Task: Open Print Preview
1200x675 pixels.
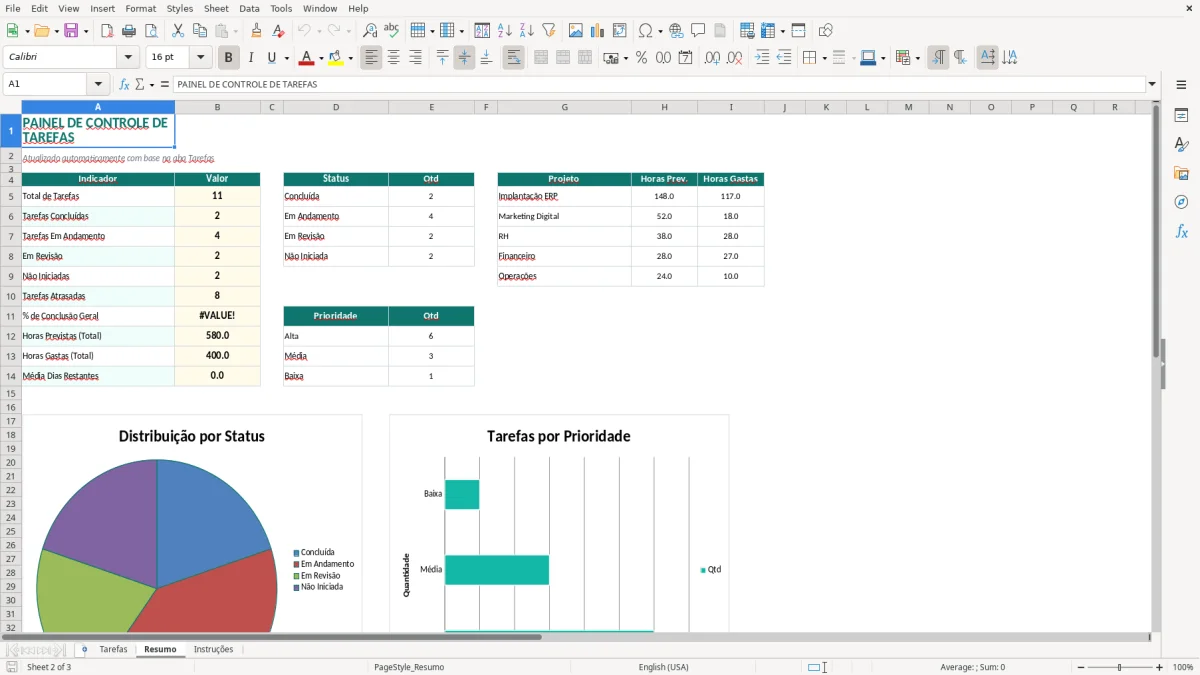Action: coord(151,31)
